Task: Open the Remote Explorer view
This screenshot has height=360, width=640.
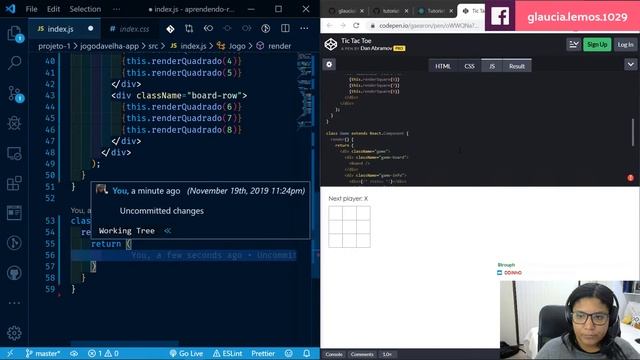Action: pyautogui.click(x=14, y=153)
